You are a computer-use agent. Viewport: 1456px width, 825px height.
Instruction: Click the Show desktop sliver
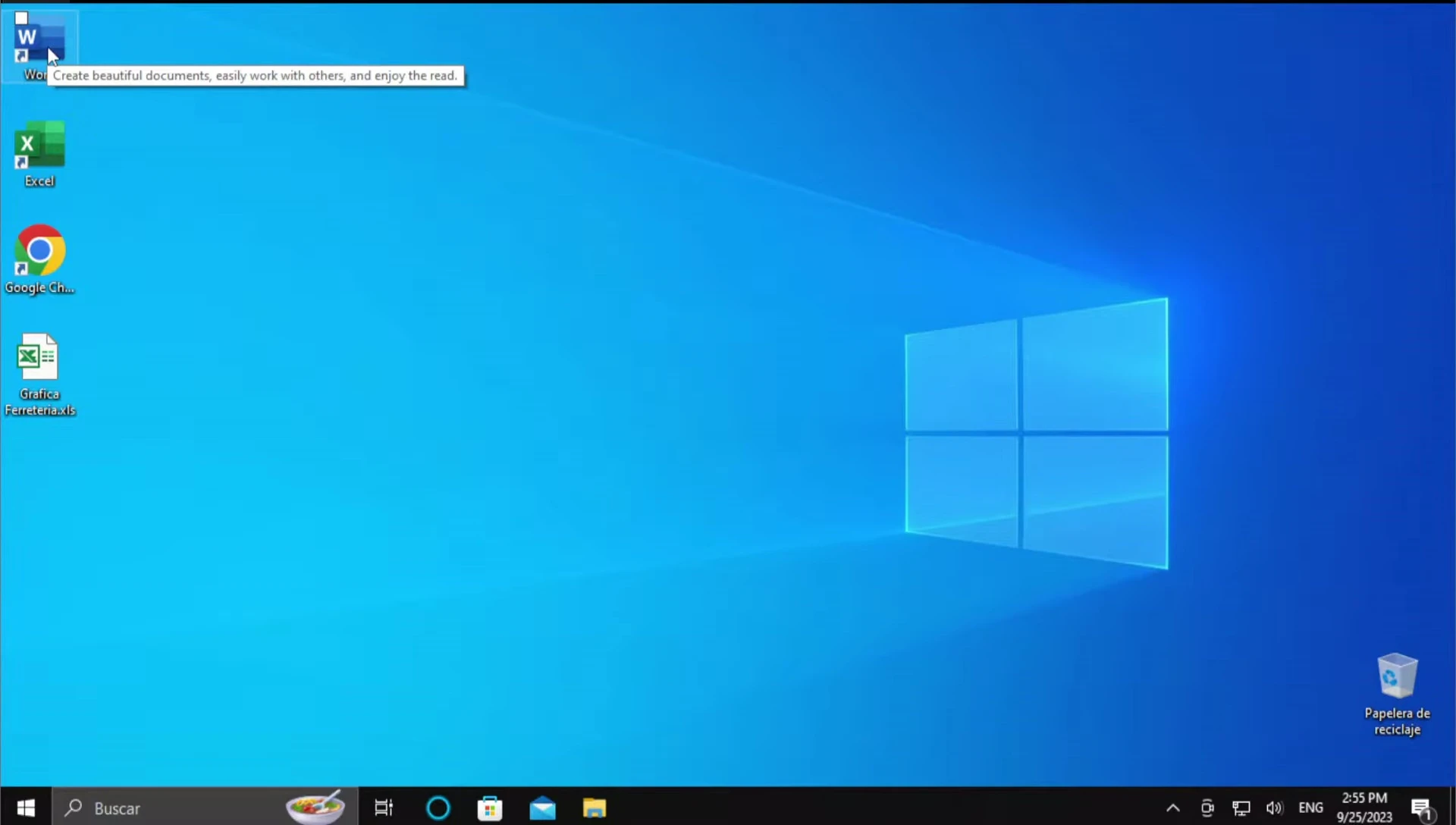(x=1452, y=808)
